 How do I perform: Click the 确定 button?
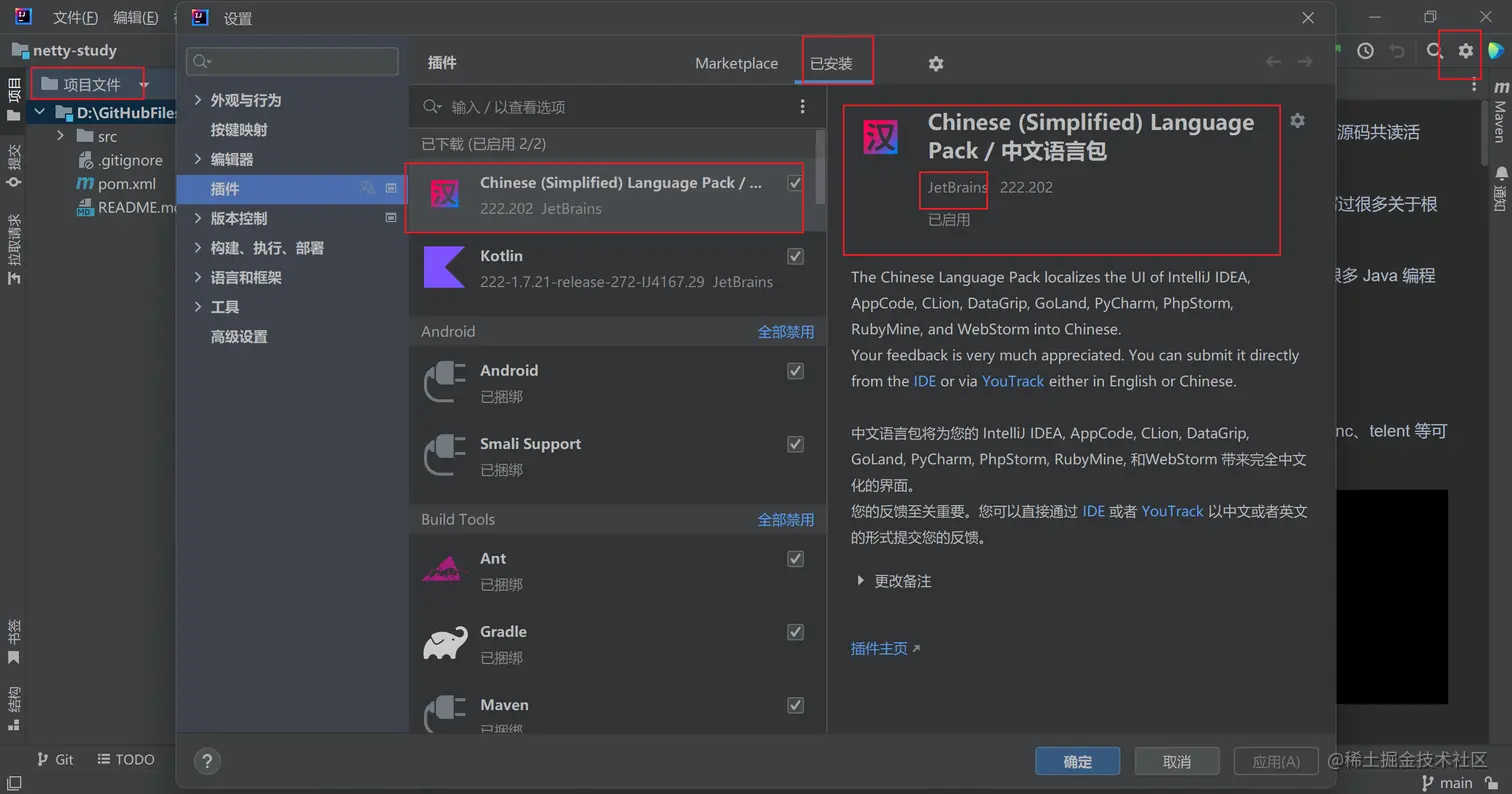click(x=1077, y=761)
